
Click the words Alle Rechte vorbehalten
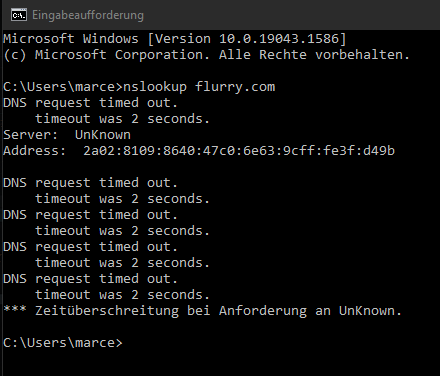point(314,55)
